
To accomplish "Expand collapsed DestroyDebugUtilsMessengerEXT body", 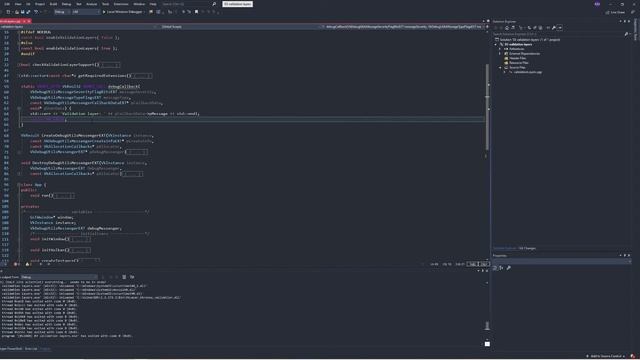I will [x=132, y=174].
